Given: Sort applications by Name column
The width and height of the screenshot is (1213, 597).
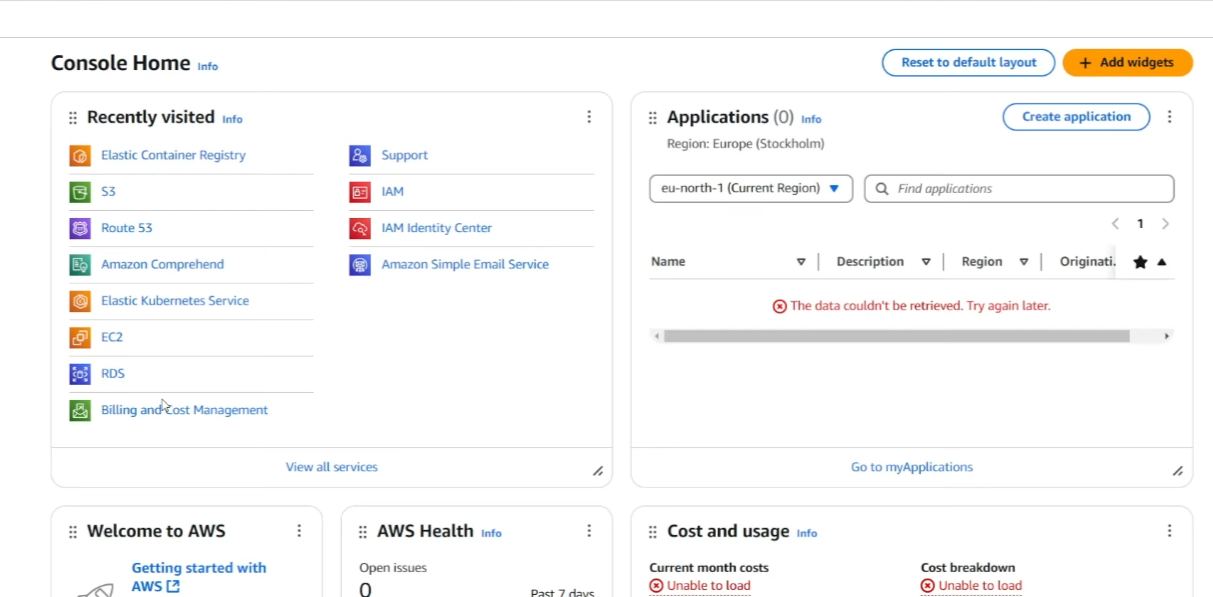Looking at the screenshot, I should 801,262.
